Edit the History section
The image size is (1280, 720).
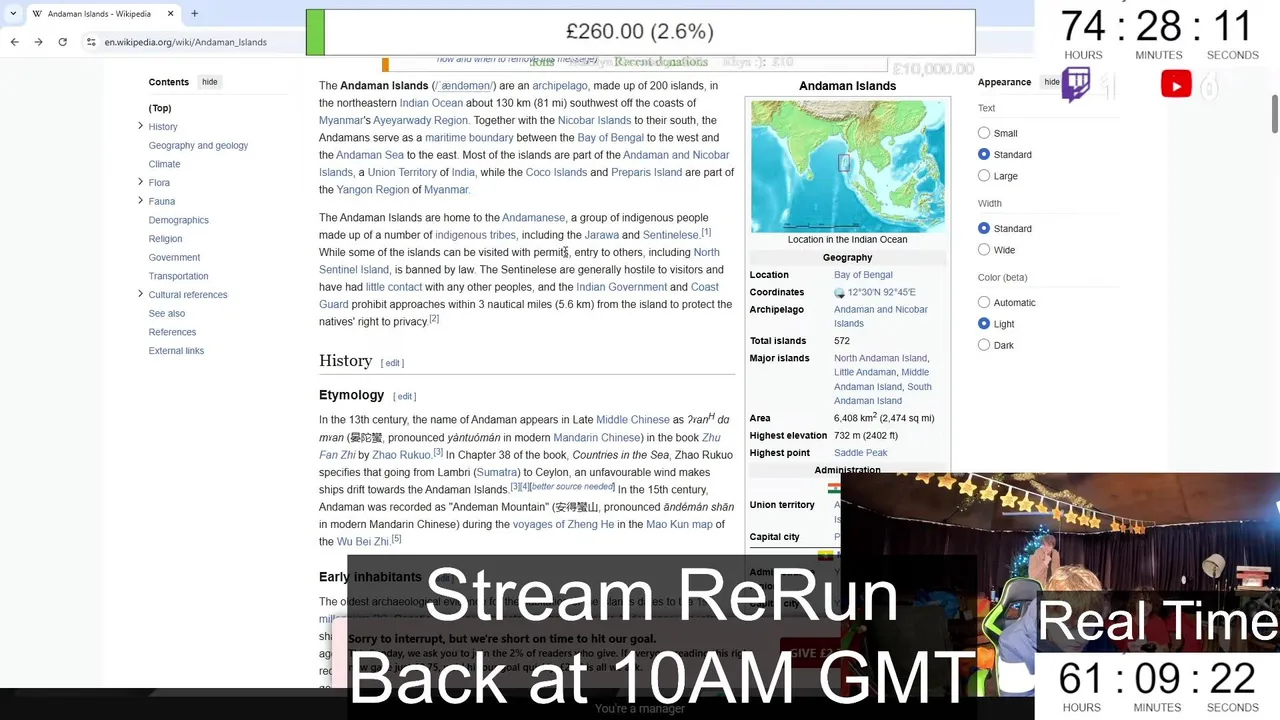[x=392, y=363]
